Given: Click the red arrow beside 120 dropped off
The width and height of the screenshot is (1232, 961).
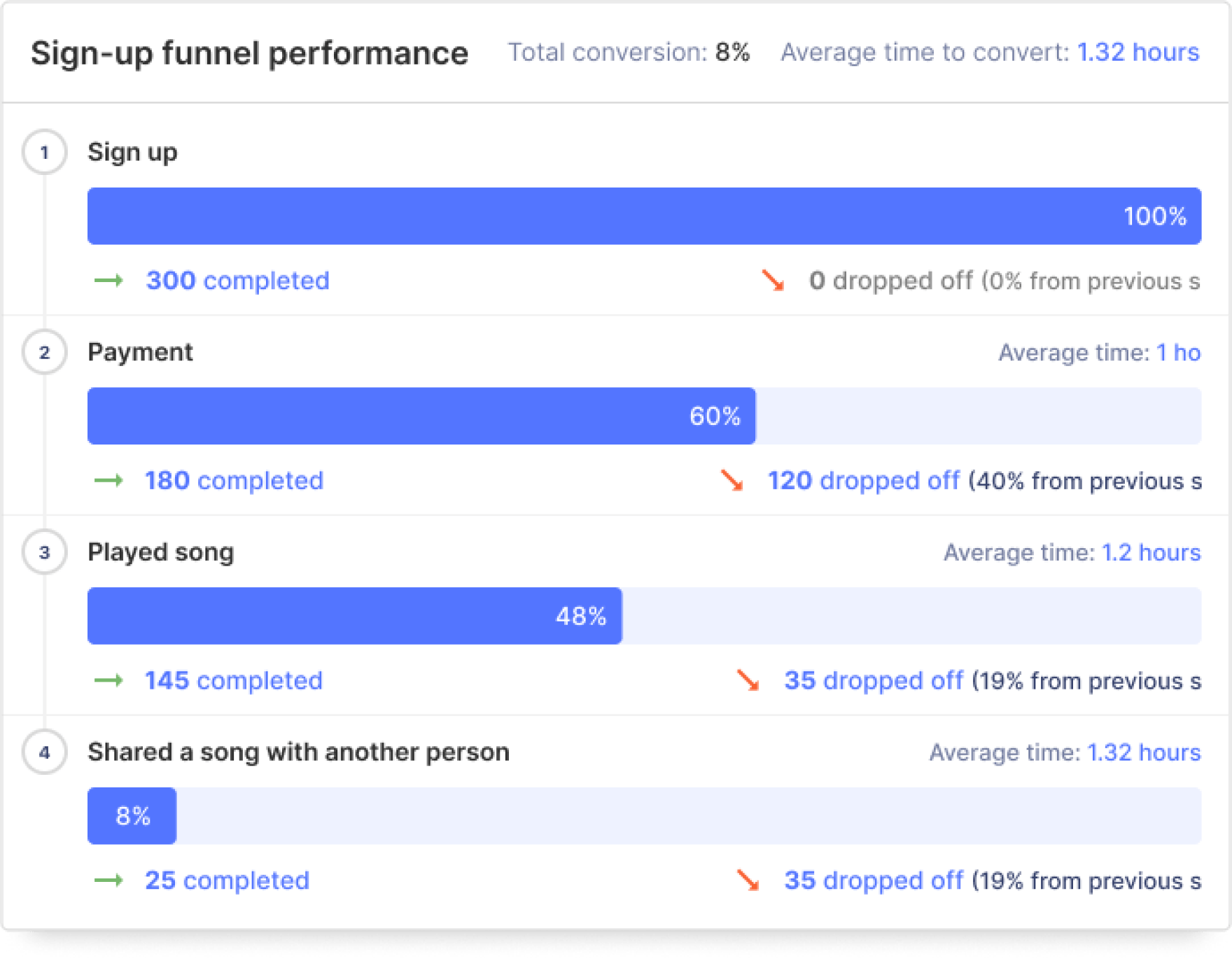Looking at the screenshot, I should 732,481.
